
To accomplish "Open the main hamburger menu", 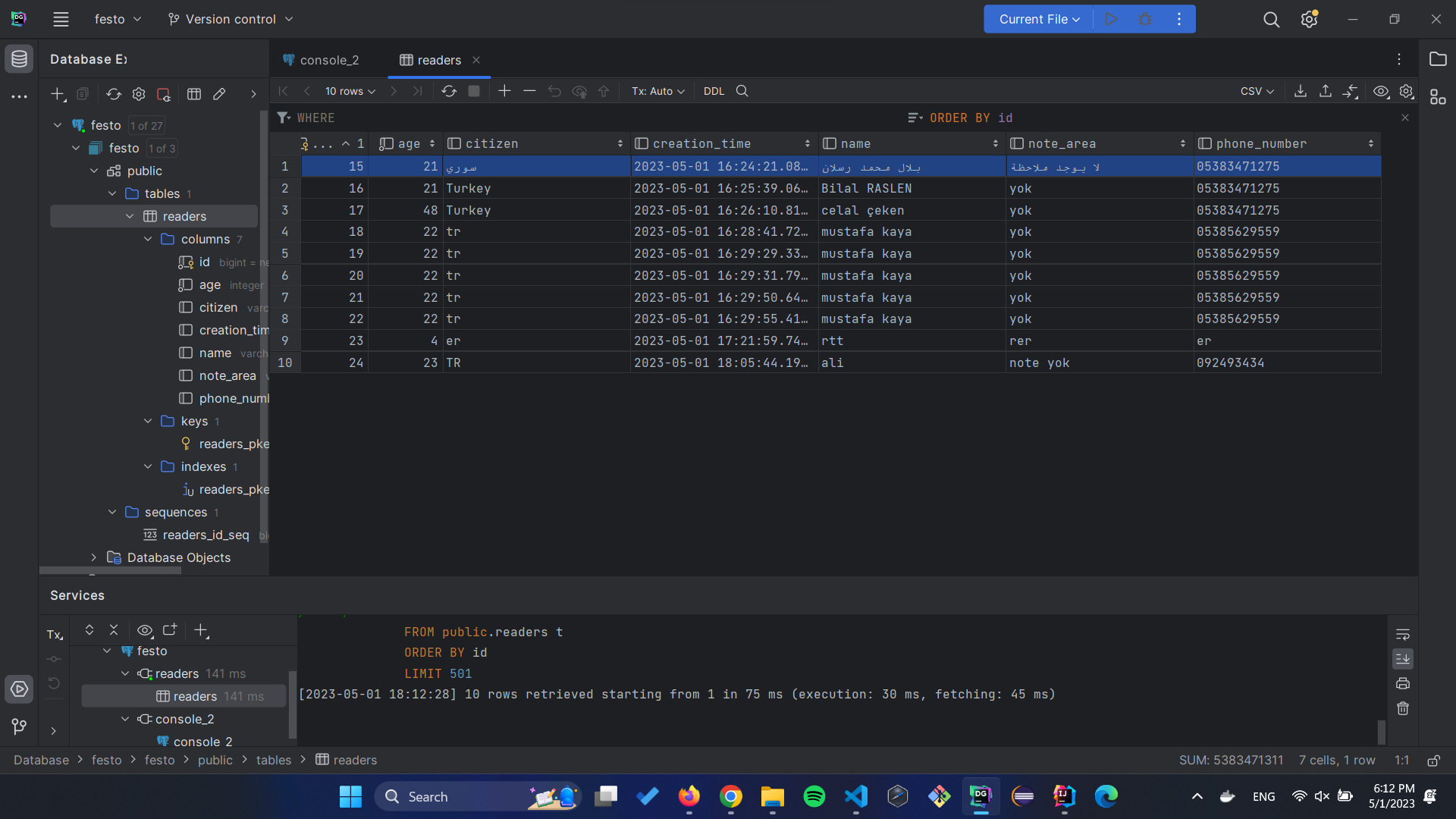I will point(61,19).
